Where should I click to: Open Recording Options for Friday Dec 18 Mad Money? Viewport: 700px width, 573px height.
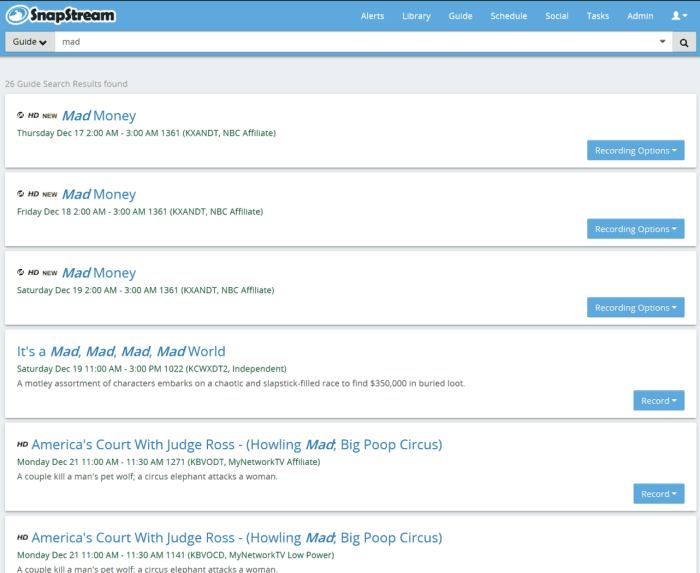635,229
